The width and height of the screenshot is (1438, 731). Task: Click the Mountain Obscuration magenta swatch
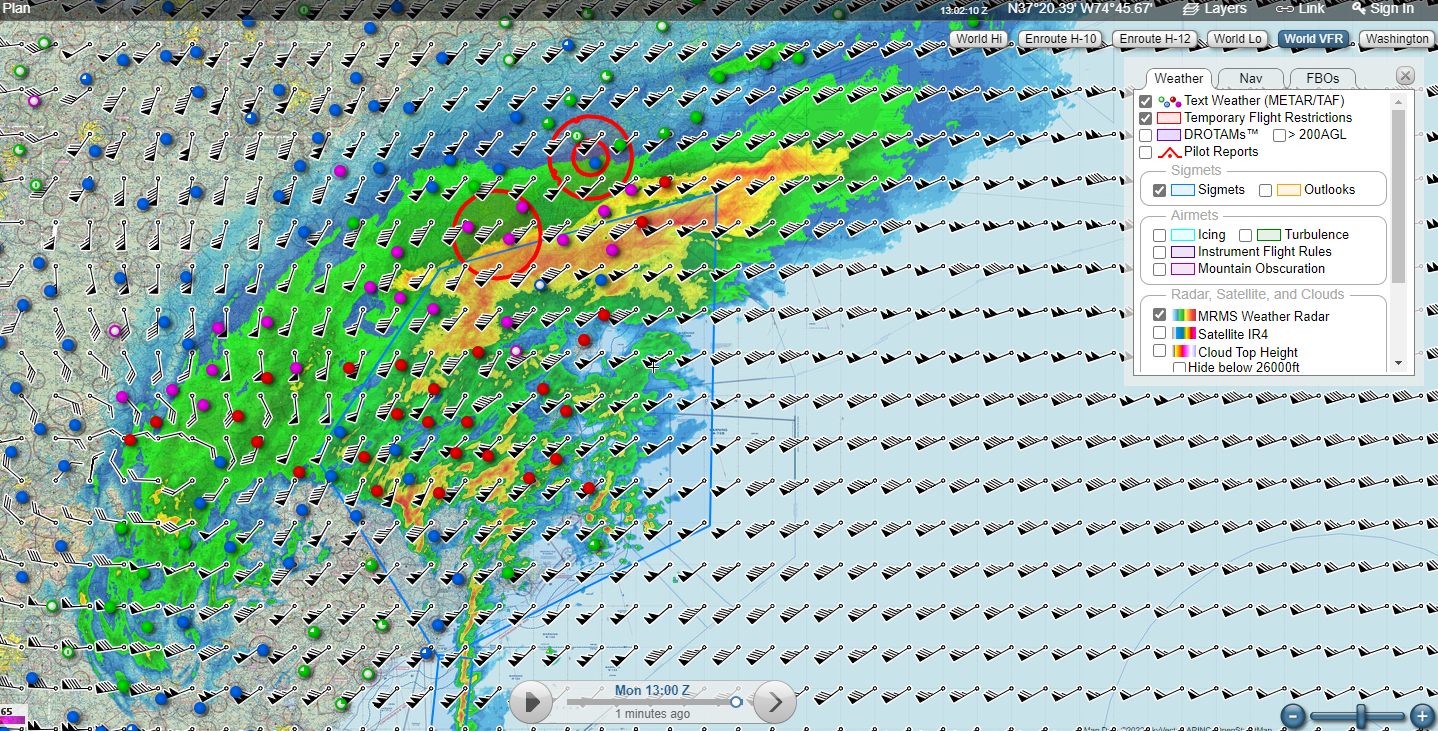(x=1183, y=269)
